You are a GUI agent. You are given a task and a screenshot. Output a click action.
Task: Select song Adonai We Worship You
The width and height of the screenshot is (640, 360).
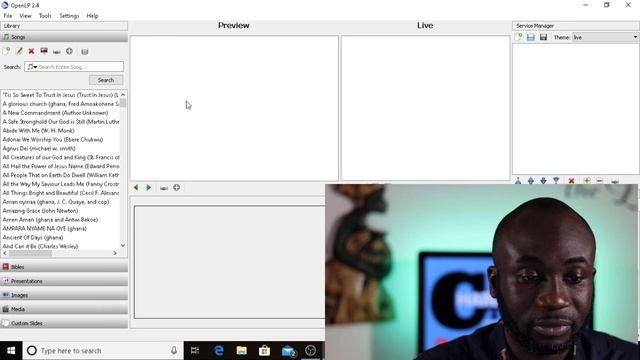pyautogui.click(x=53, y=140)
